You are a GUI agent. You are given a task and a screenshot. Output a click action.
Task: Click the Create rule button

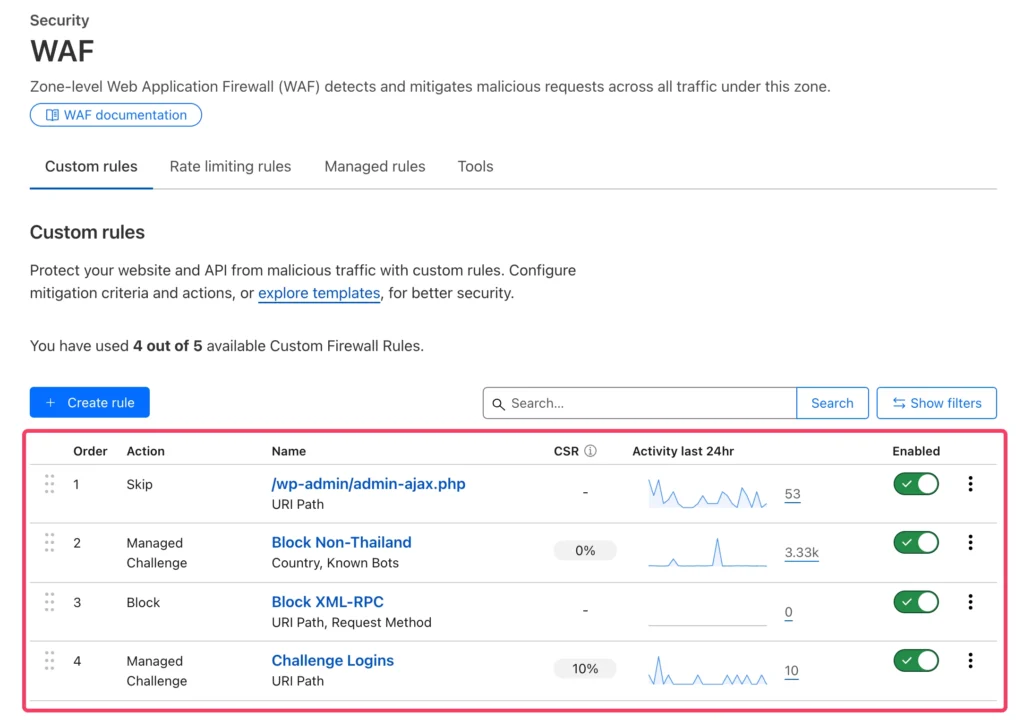coord(89,402)
